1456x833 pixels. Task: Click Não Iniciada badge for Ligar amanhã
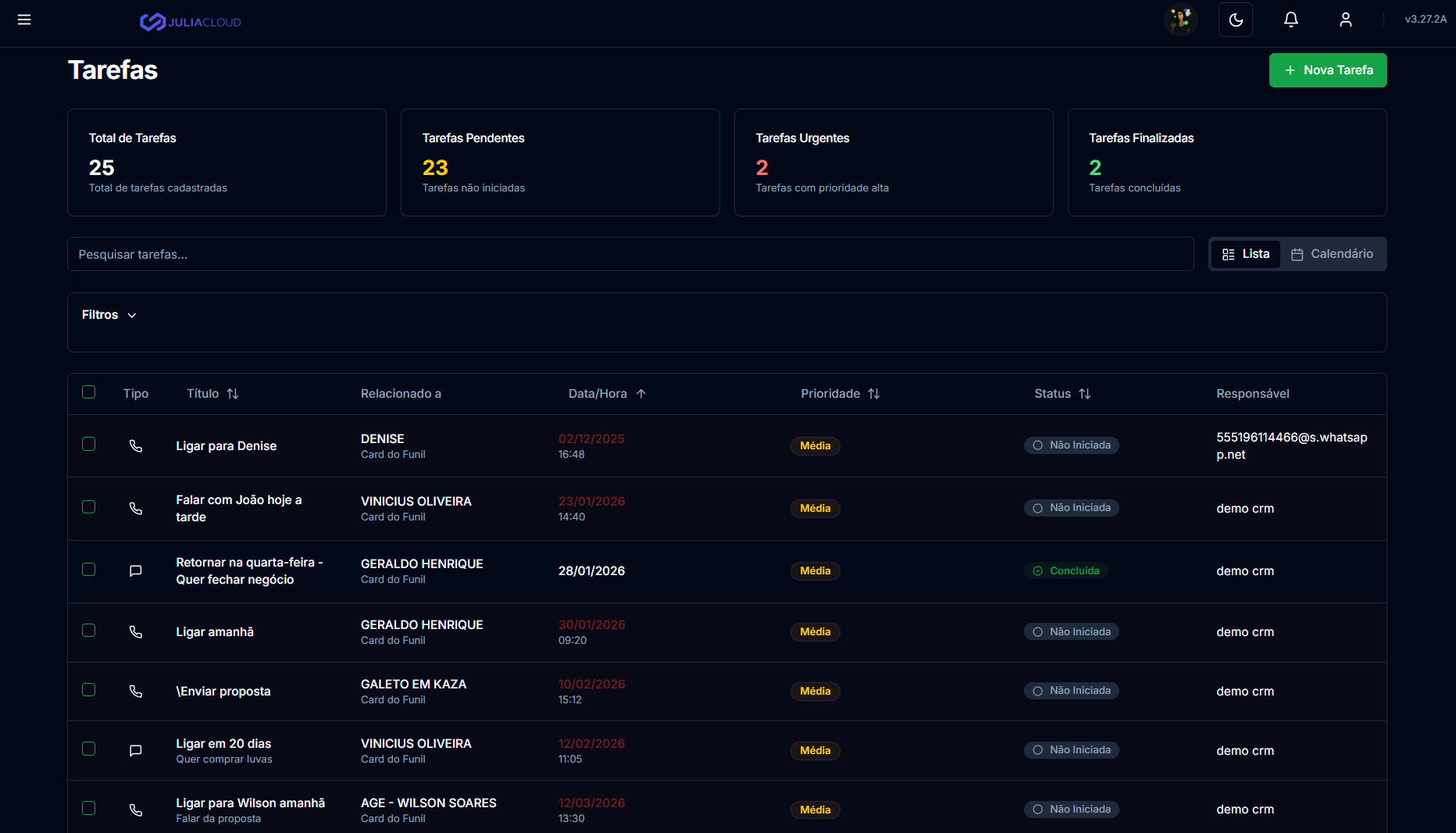1072,632
